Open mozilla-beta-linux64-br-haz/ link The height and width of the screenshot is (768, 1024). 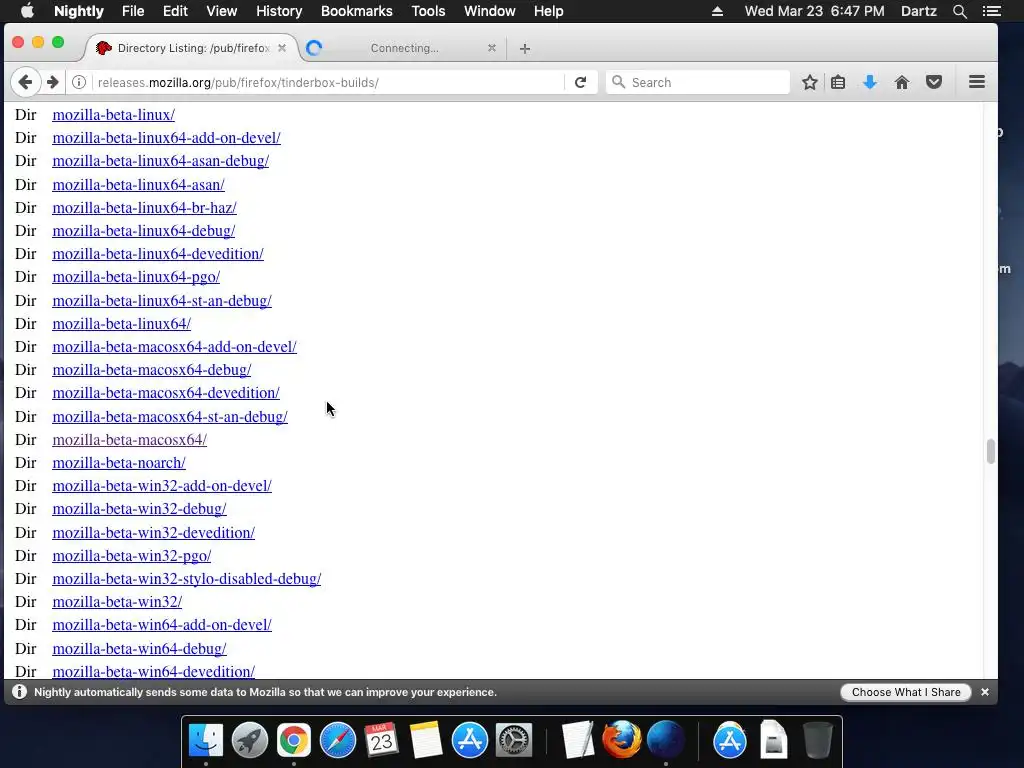pos(144,208)
